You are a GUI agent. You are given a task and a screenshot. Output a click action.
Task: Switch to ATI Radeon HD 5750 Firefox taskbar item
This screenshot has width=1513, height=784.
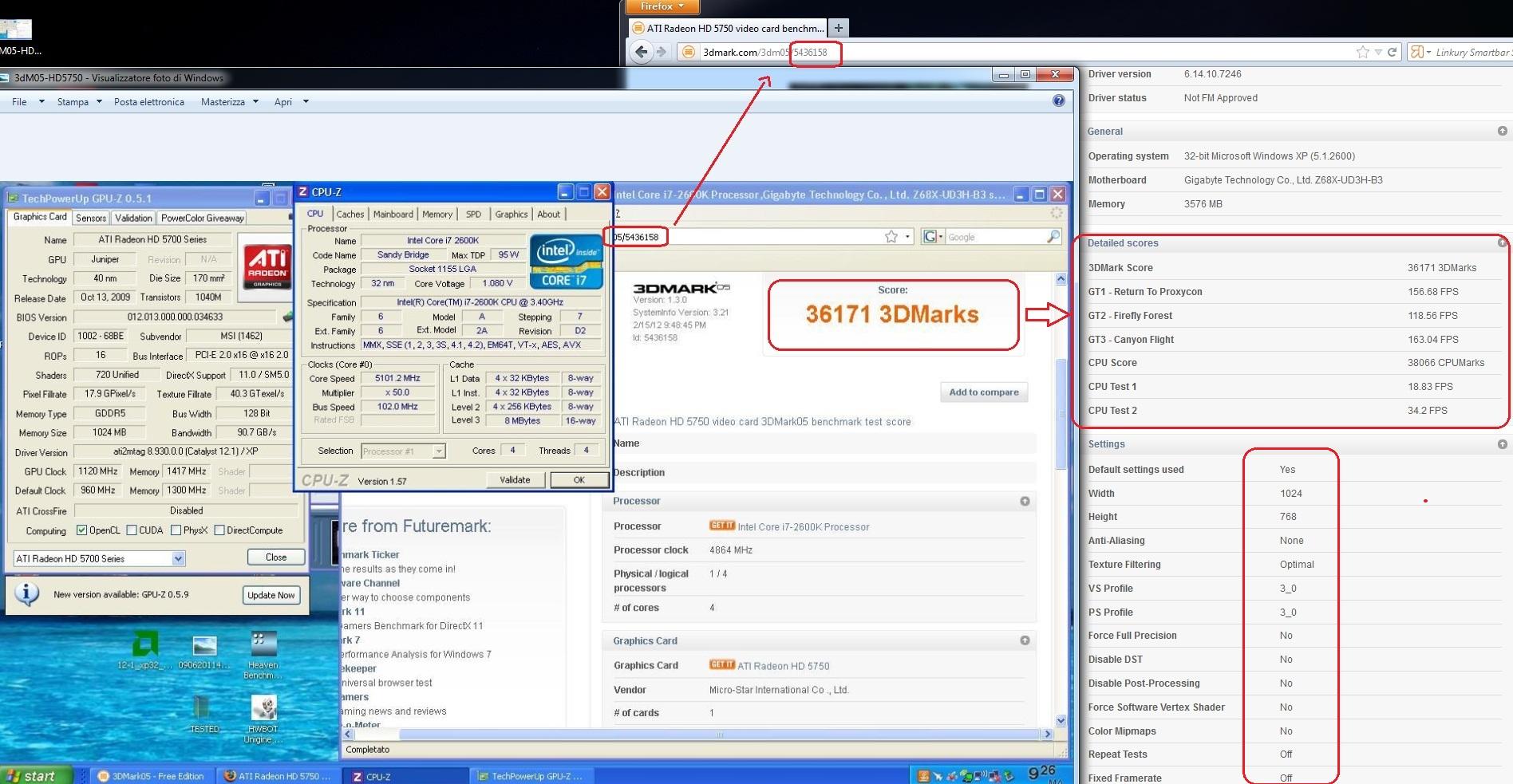tap(277, 776)
